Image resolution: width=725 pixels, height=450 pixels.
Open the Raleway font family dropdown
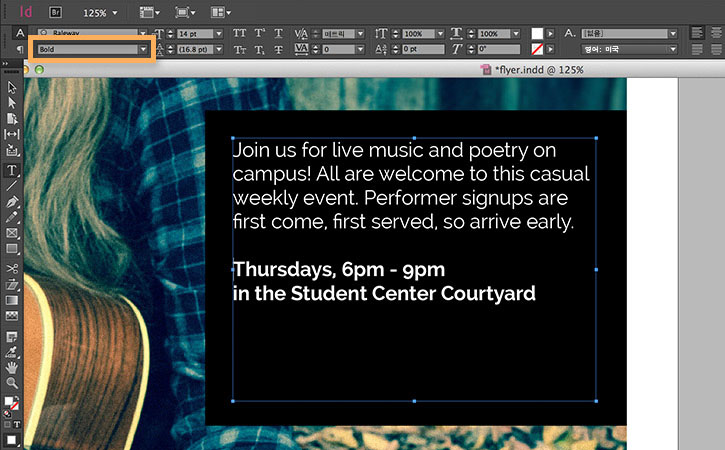(x=143, y=33)
